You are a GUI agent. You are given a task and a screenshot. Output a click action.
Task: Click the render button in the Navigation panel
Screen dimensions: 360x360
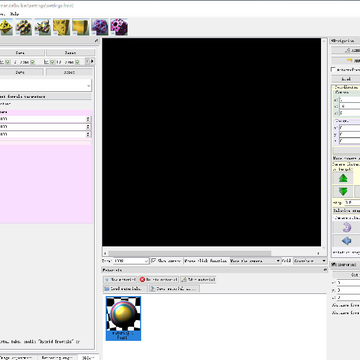click(346, 50)
